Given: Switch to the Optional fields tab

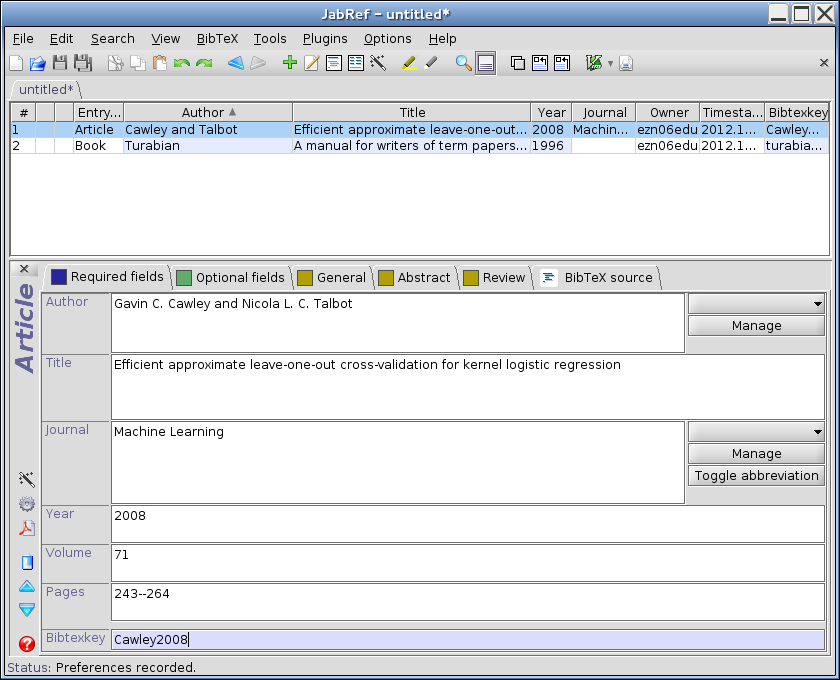Looking at the screenshot, I should click(231, 277).
